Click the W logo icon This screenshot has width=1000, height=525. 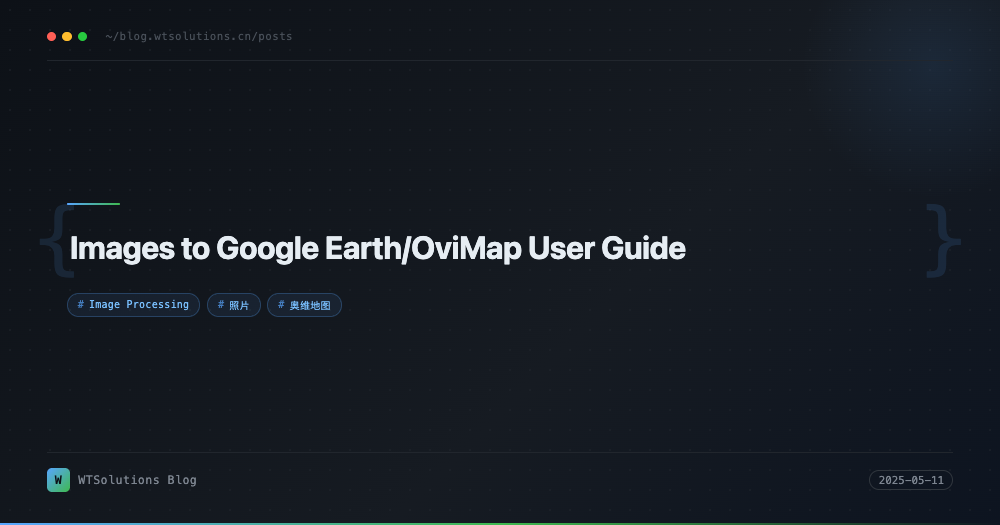(59, 480)
